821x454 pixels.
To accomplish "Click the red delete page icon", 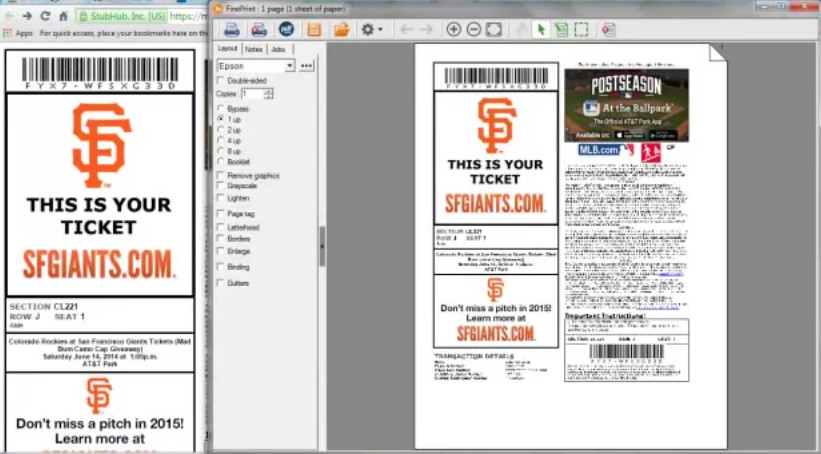I will tap(608, 30).
